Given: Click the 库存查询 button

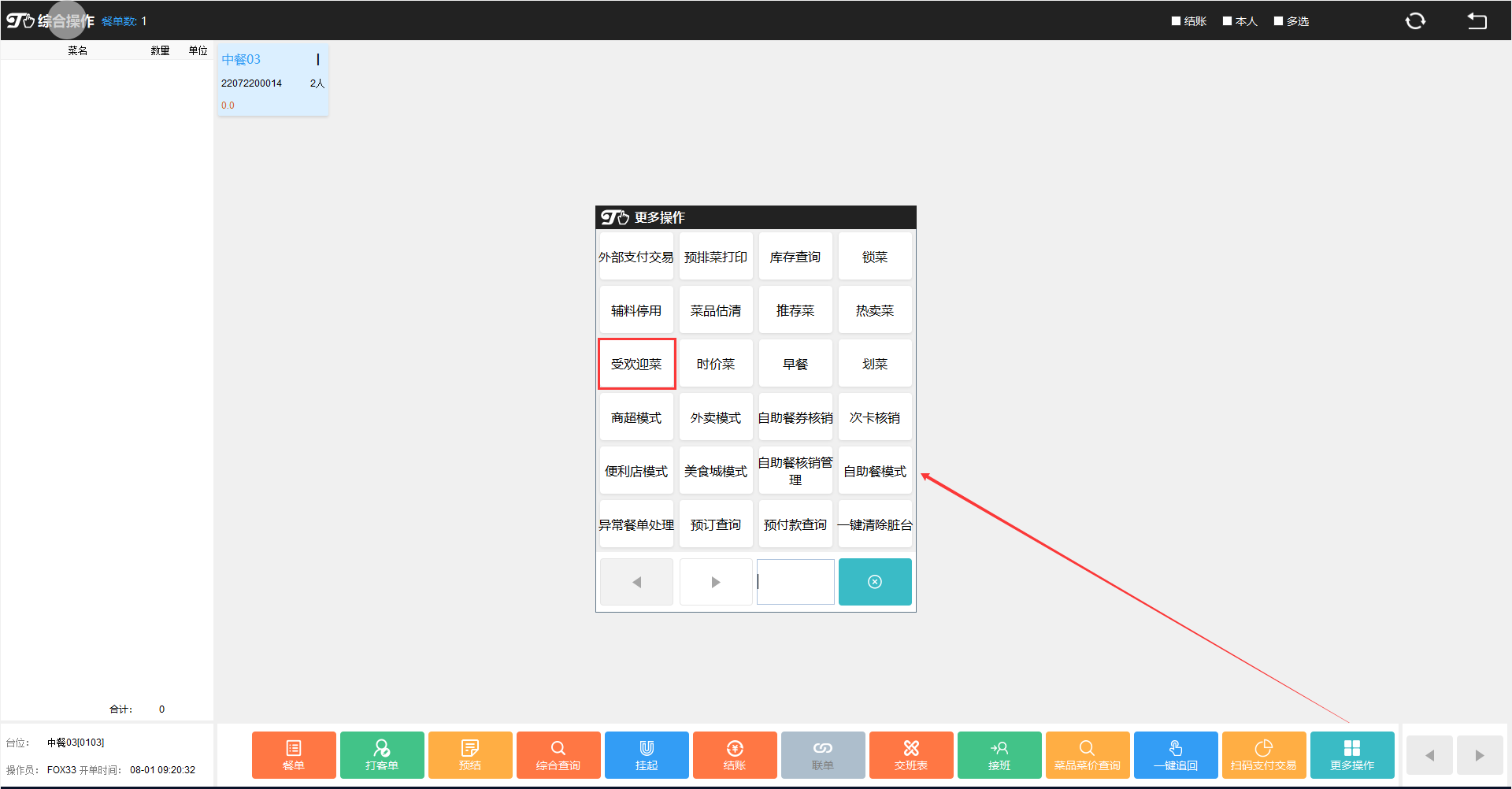Looking at the screenshot, I should pyautogui.click(x=795, y=257).
